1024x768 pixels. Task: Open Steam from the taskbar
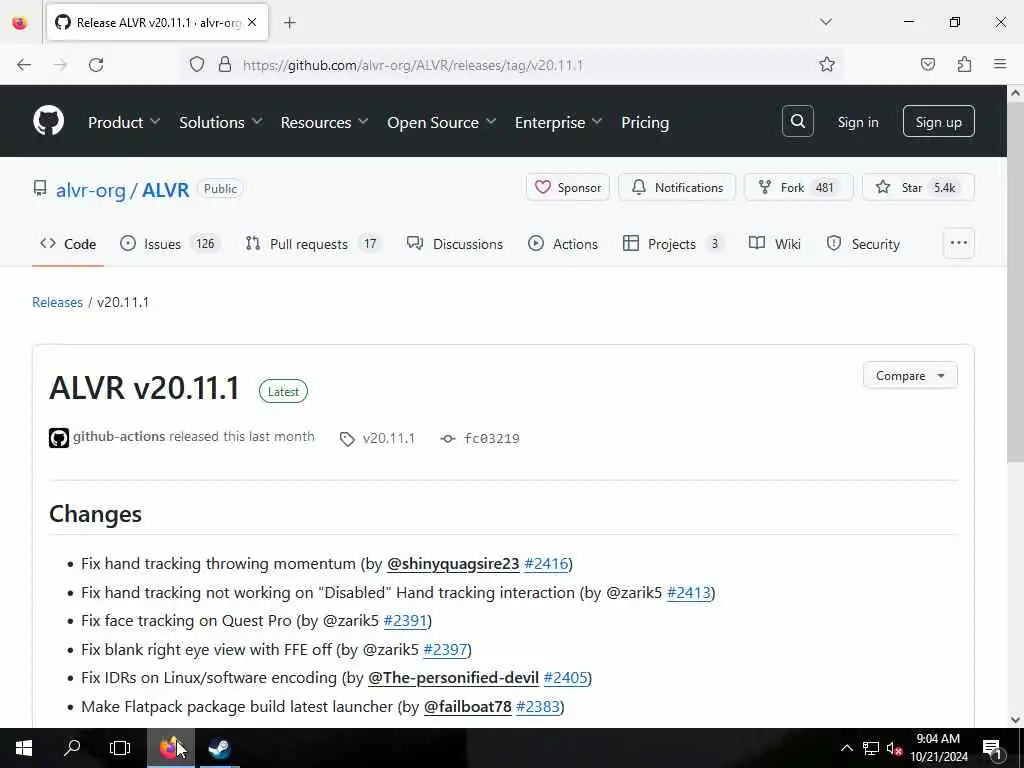click(x=219, y=748)
